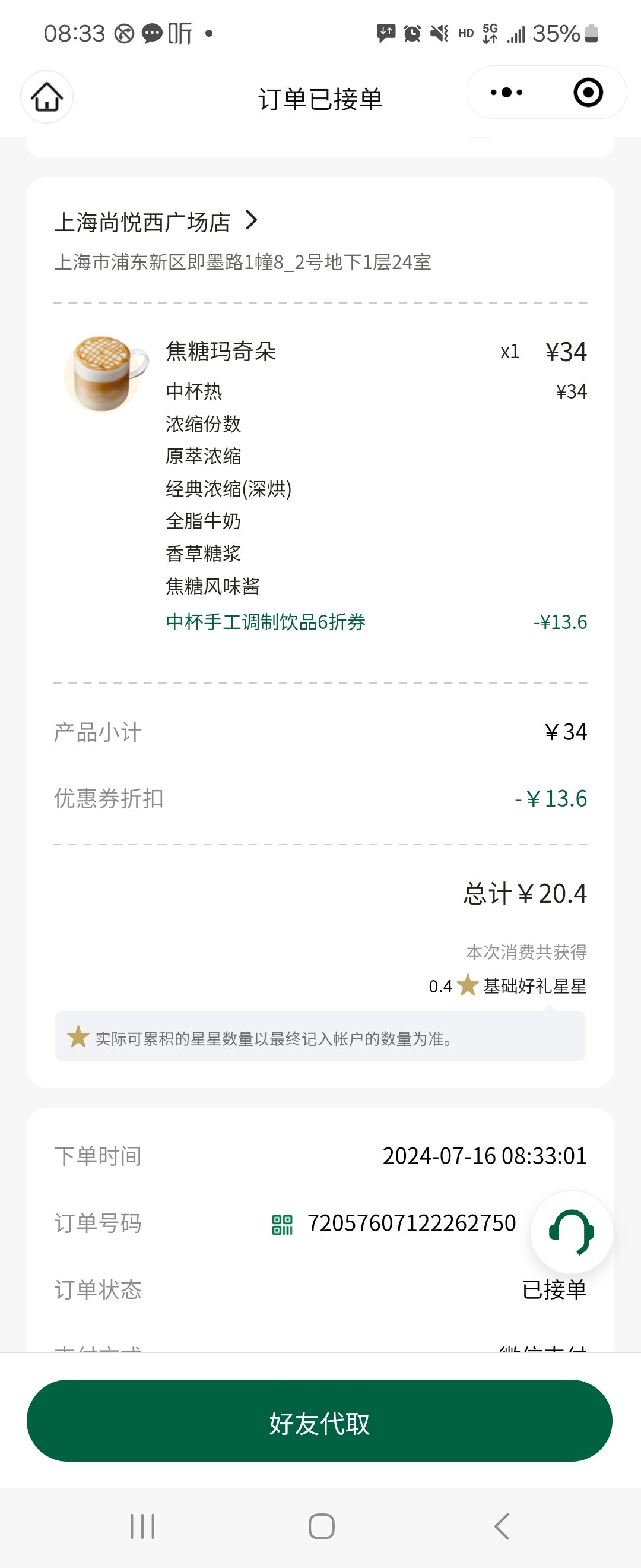Tap the store address text line
641x1568 pixels.
(x=243, y=262)
